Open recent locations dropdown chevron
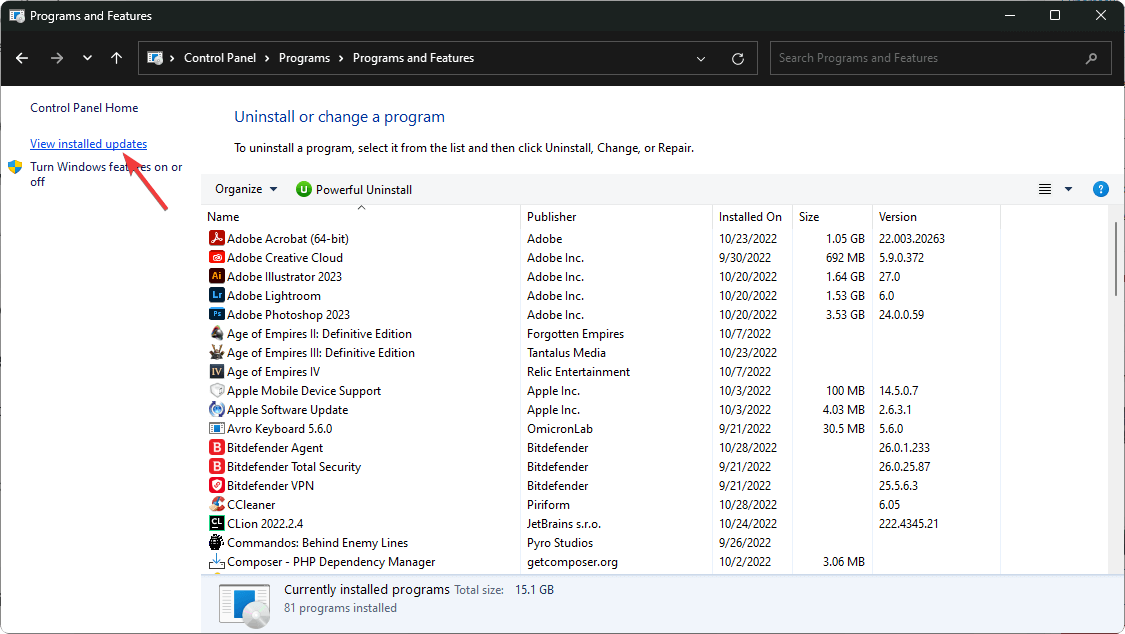 pyautogui.click(x=88, y=58)
